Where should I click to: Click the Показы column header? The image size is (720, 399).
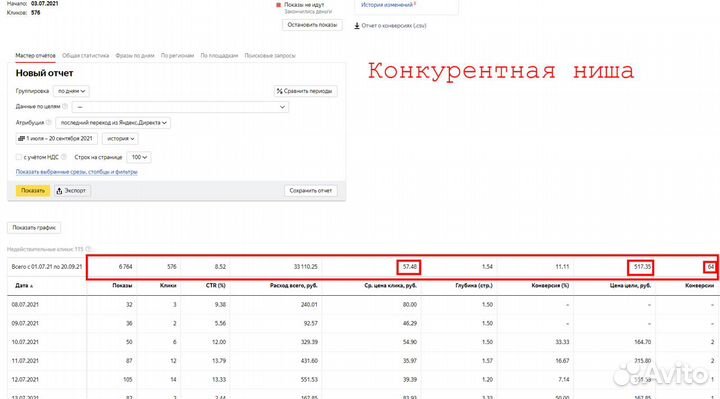[122, 286]
